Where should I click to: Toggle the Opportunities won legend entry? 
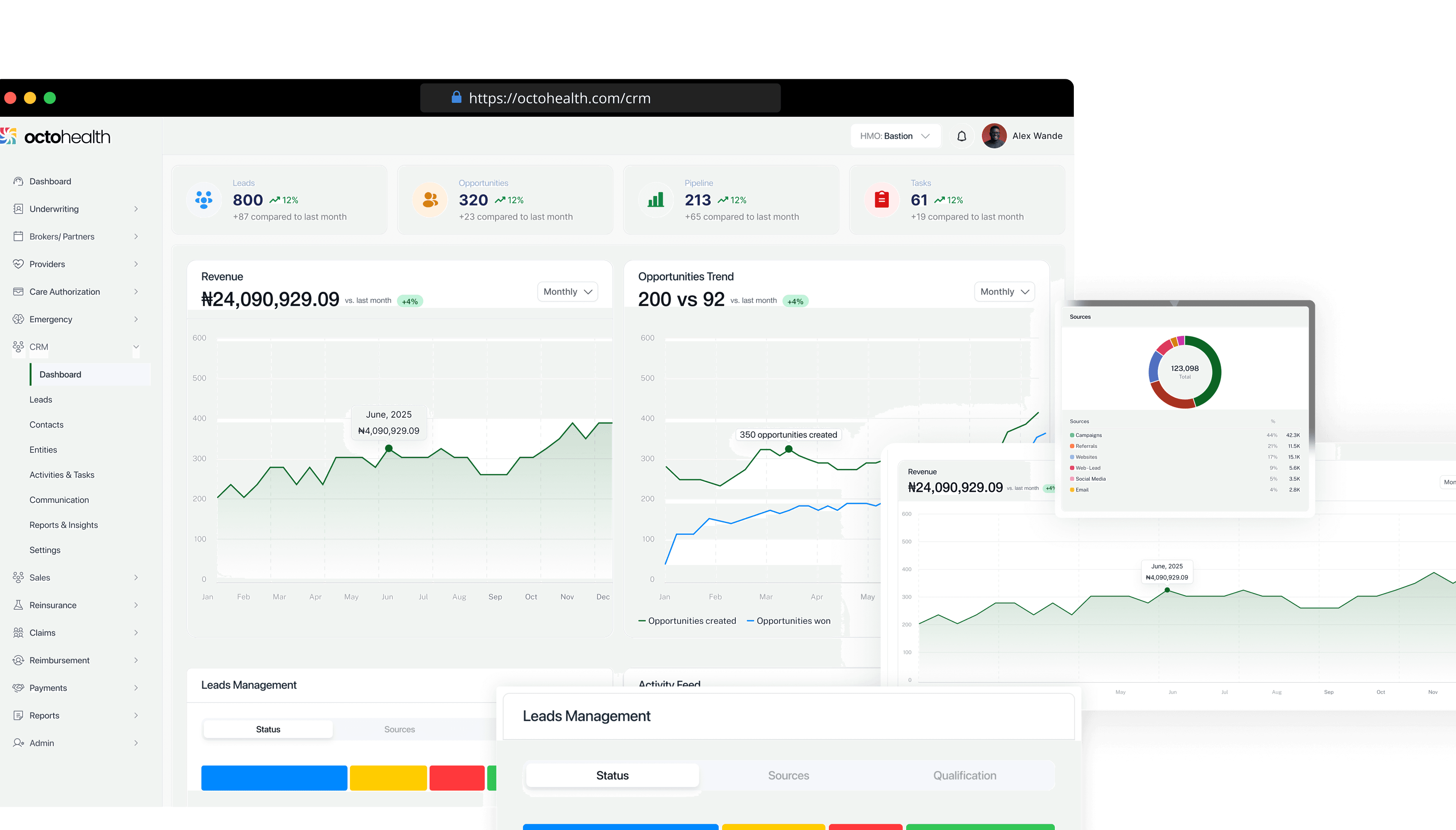[793, 621]
